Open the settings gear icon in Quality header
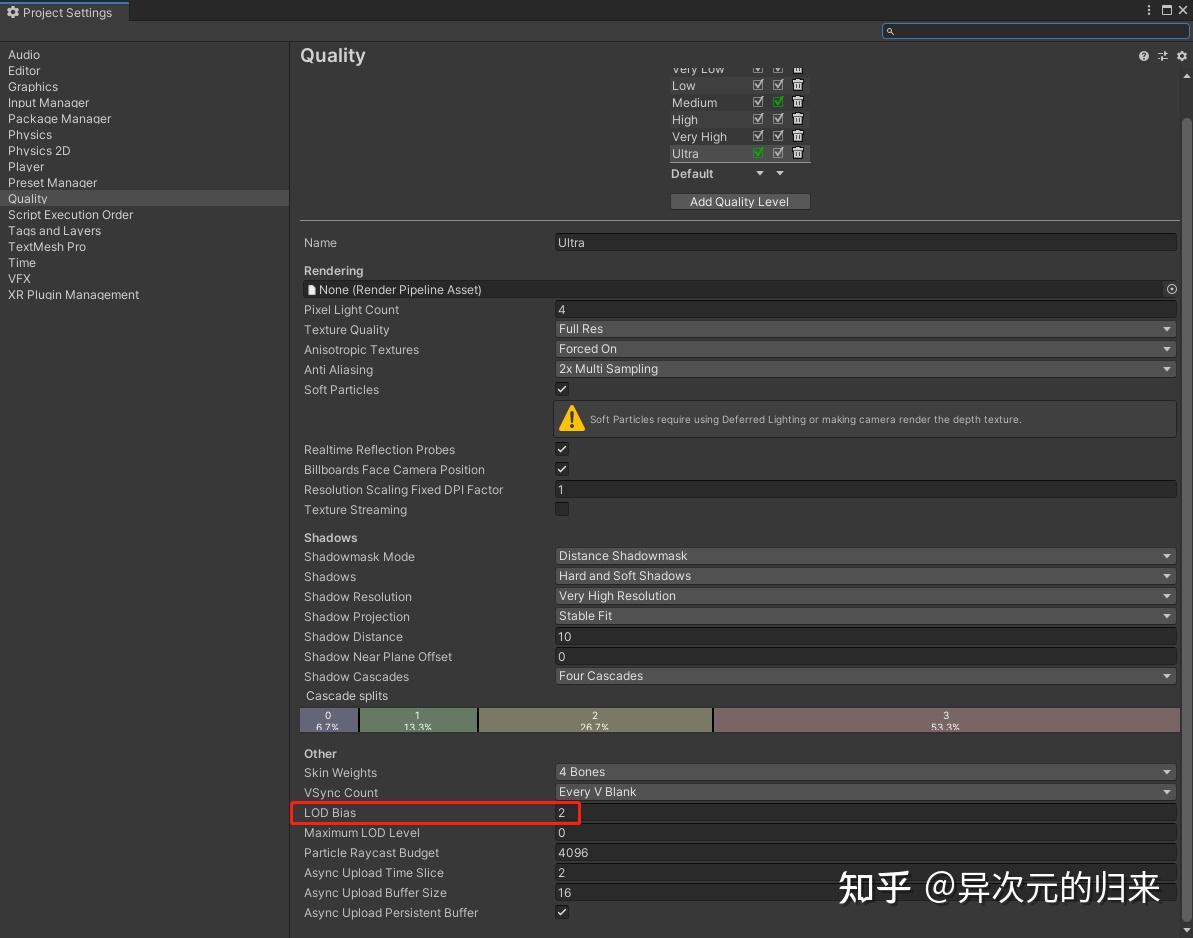This screenshot has width=1193, height=938. click(x=1181, y=56)
